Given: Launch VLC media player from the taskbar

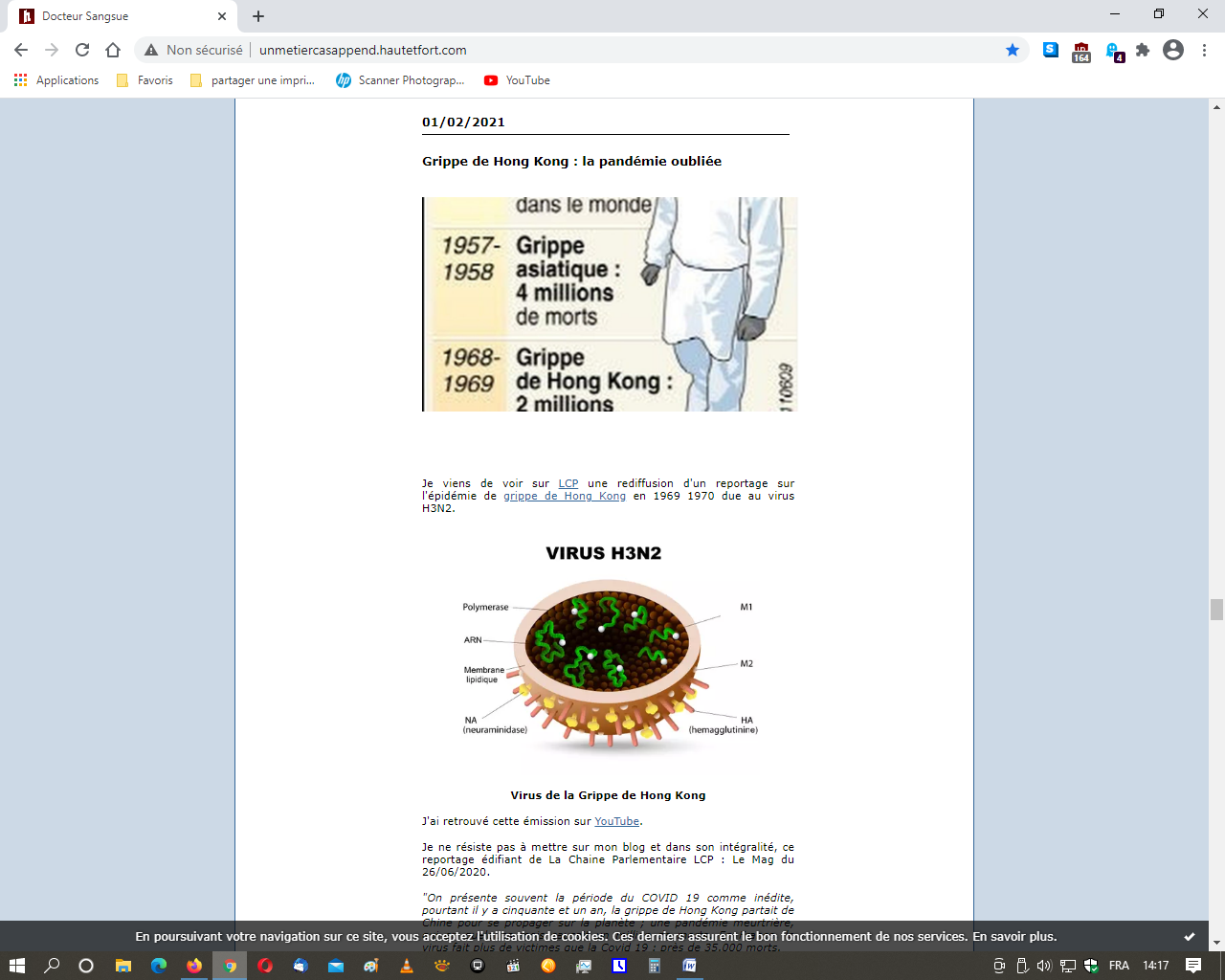Looking at the screenshot, I should (407, 966).
